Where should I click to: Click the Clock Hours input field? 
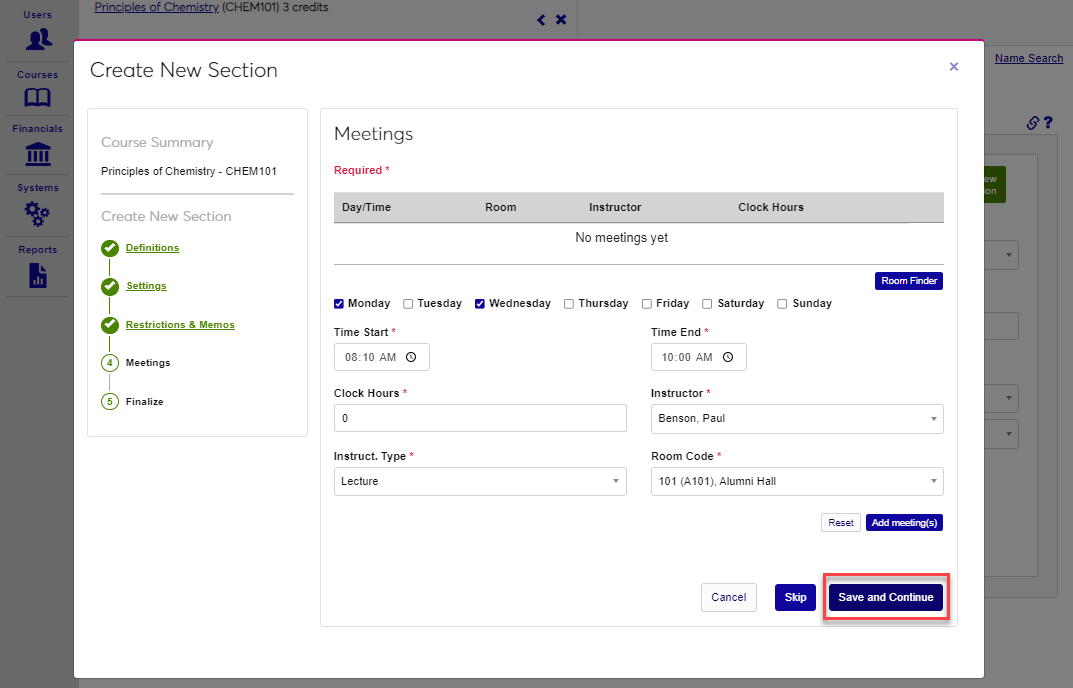tap(479, 419)
